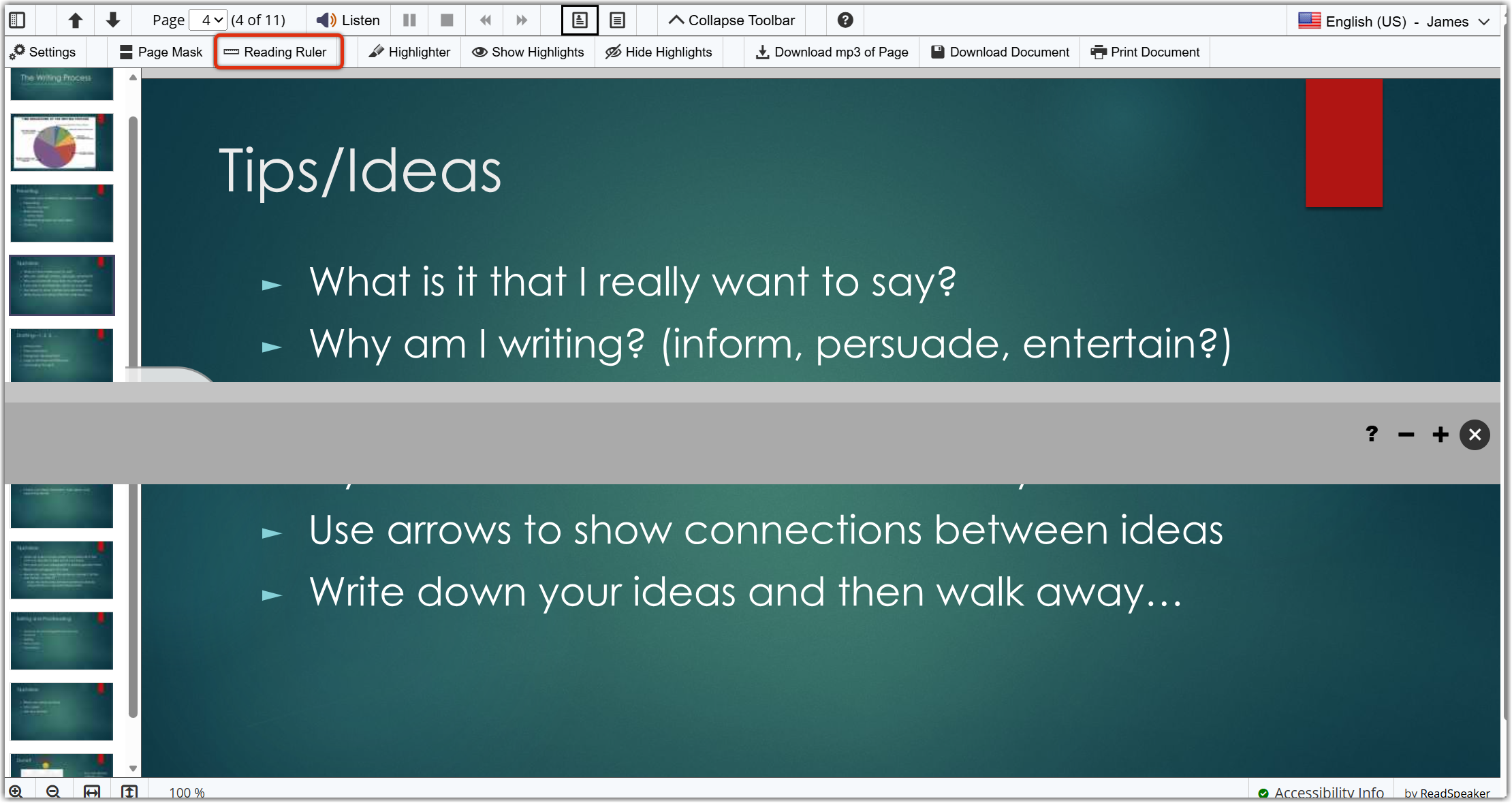Open Settings
The height and width of the screenshot is (803, 1512).
(x=43, y=52)
